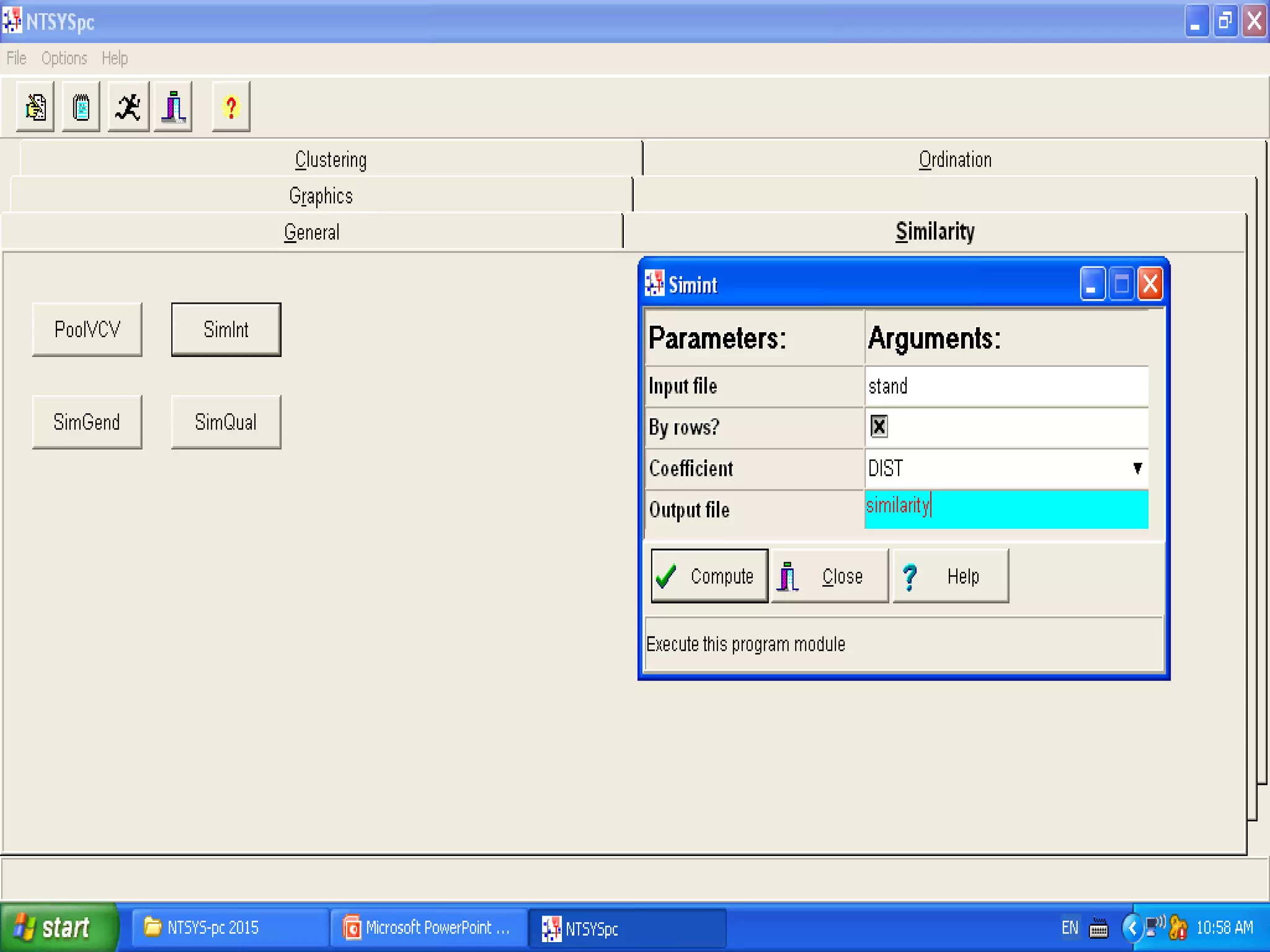1270x952 pixels.
Task: Expand hidden system tray icons chevron
Action: [1132, 928]
